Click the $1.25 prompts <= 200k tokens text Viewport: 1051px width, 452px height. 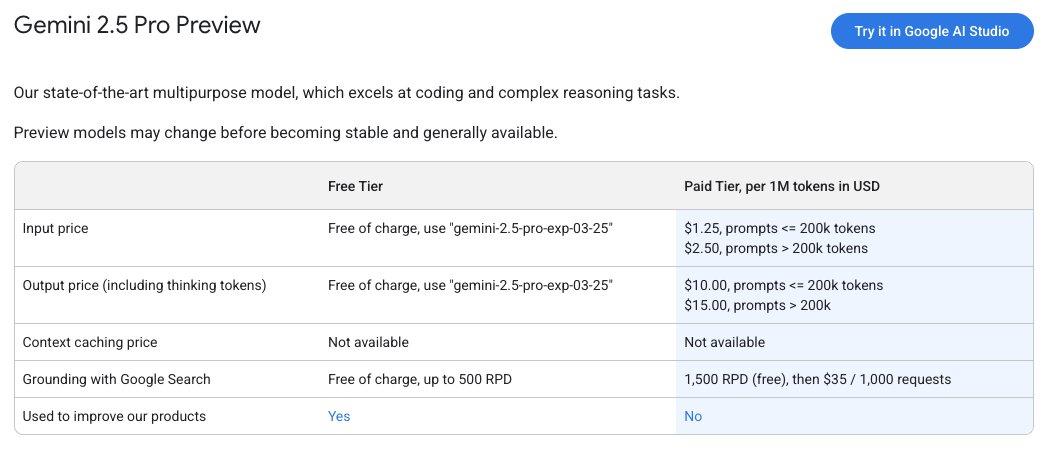coord(780,228)
